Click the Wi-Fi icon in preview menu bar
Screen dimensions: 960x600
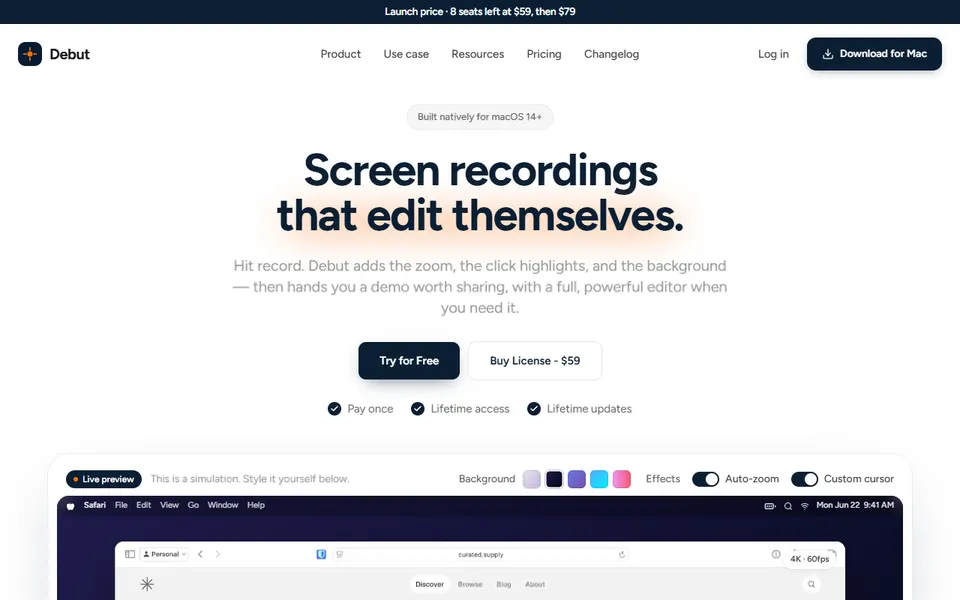coord(804,506)
